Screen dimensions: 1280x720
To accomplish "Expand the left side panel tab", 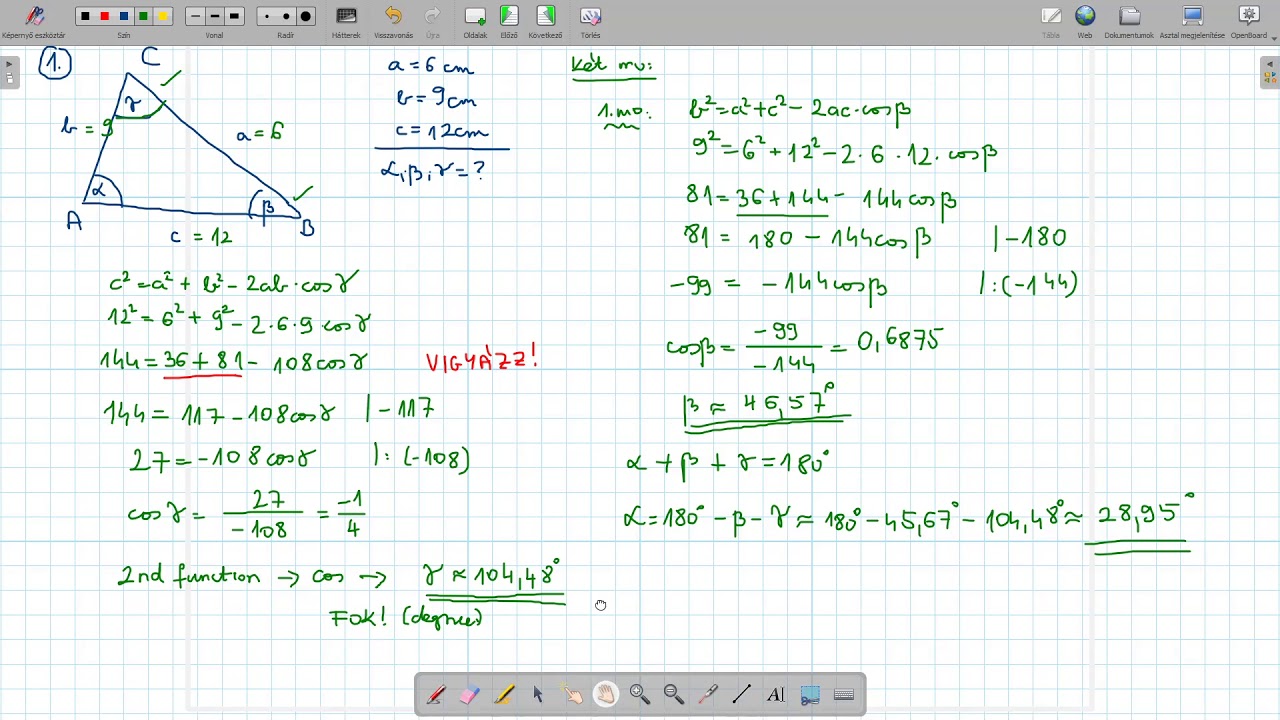I will click(9, 73).
